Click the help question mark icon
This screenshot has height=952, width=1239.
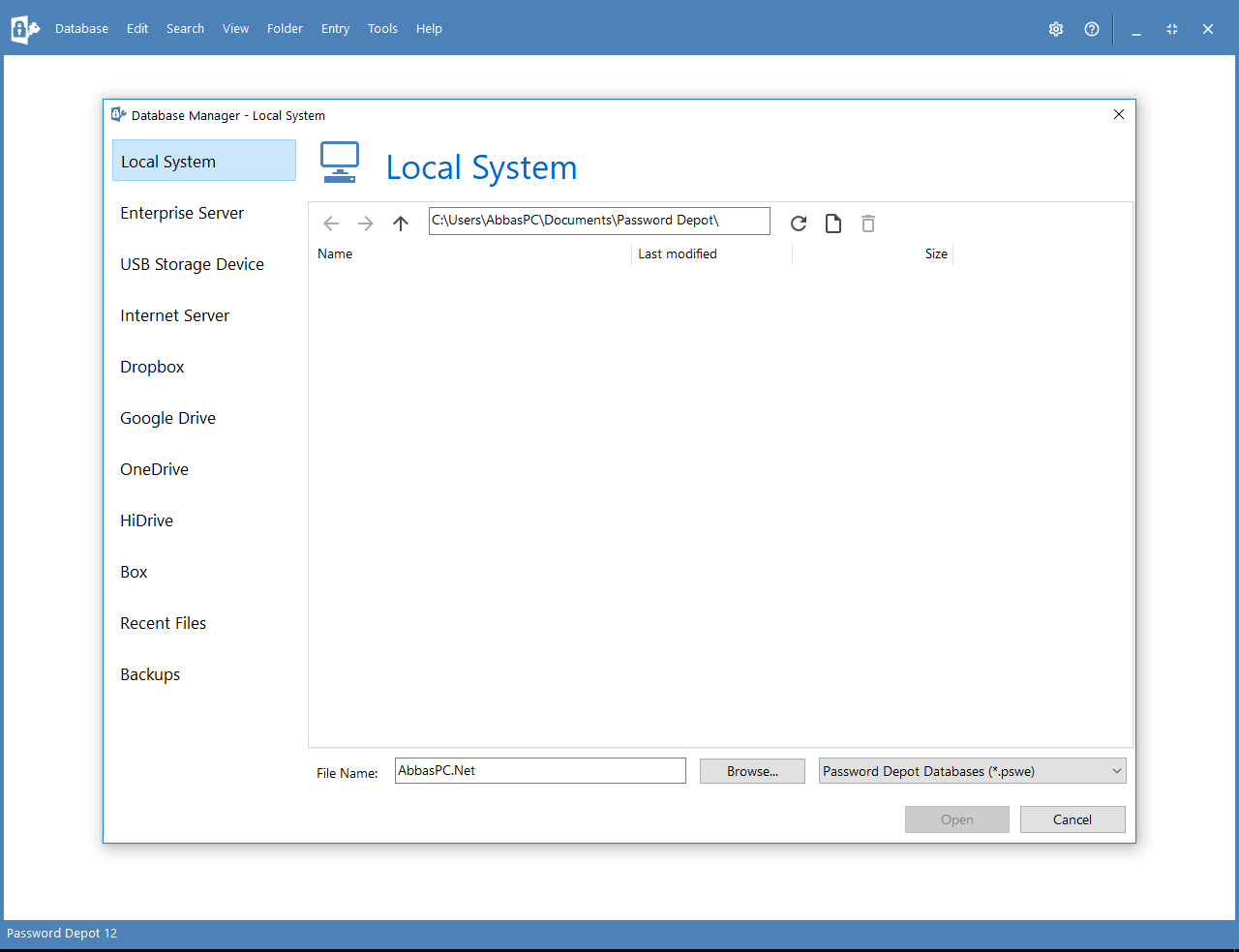pos(1092,29)
